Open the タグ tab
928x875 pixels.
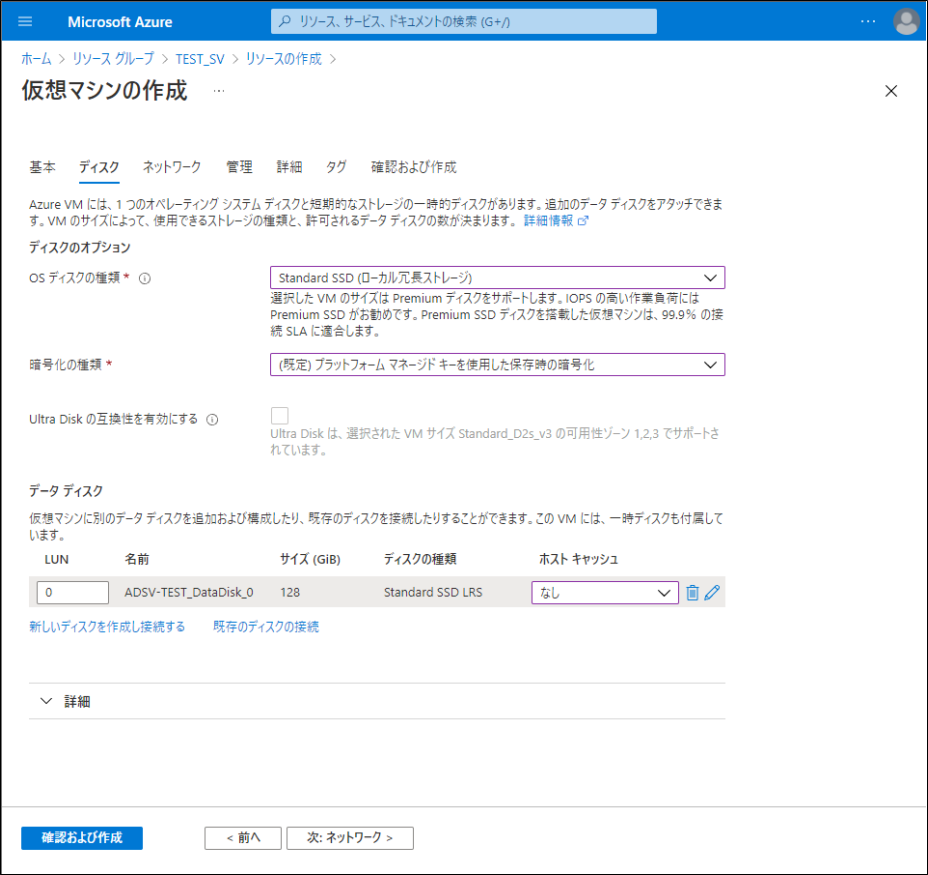coord(336,168)
